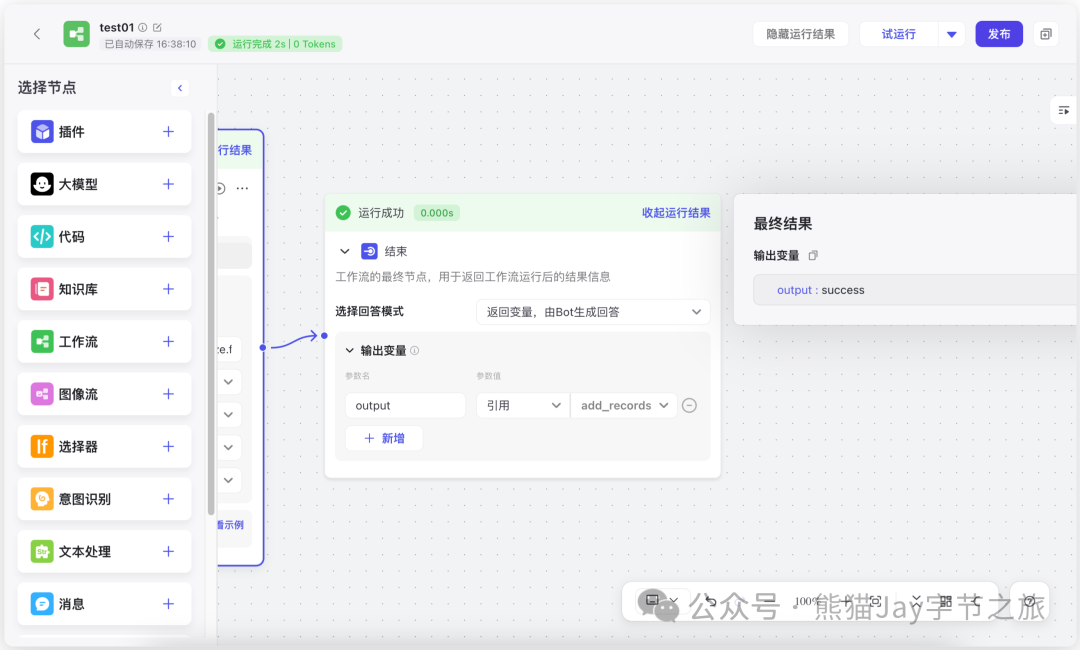Screen dimensions: 1080x650
Task: Add a 代码 node with plus
Action: (x=168, y=236)
